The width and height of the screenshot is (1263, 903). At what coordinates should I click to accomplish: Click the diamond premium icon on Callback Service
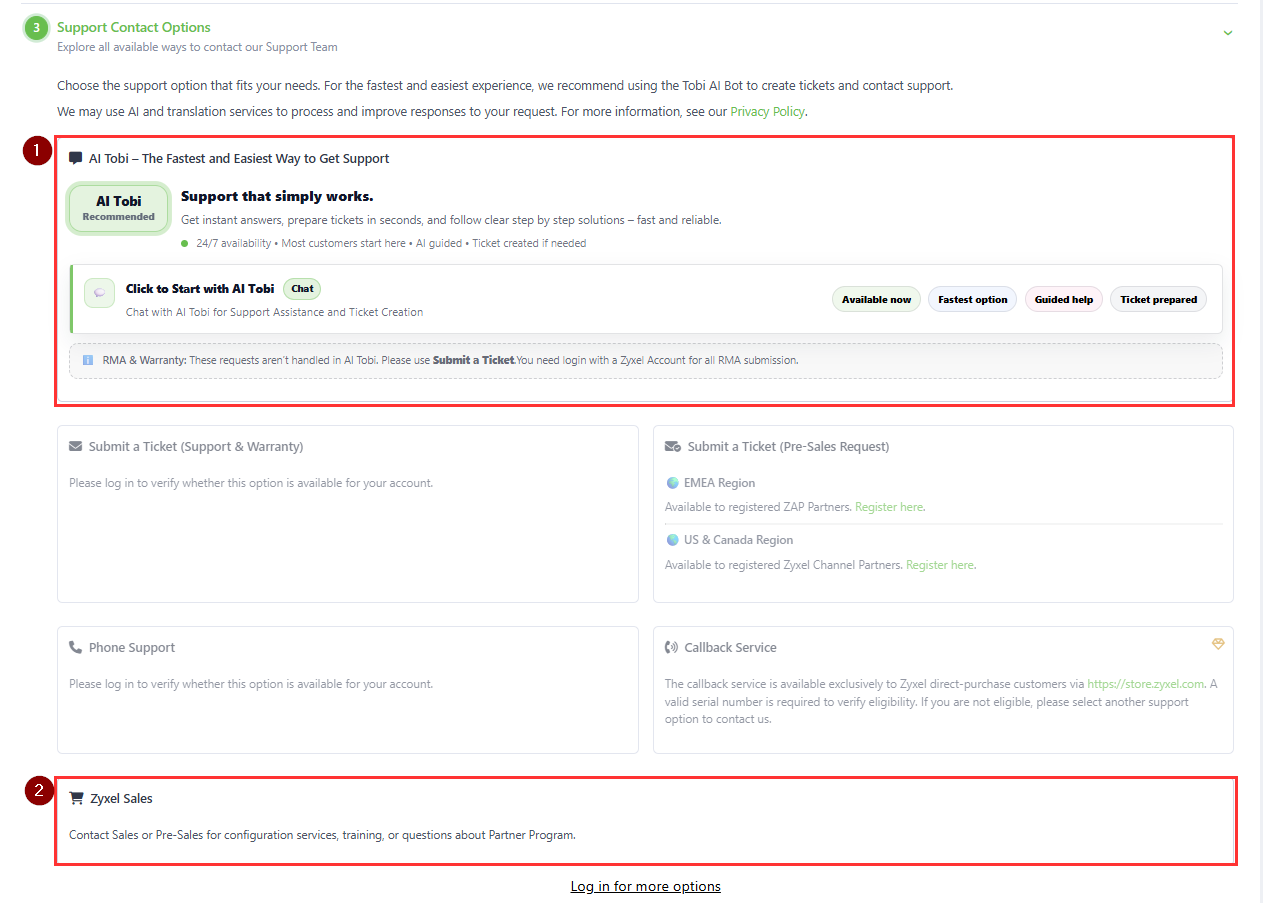[x=1217, y=644]
